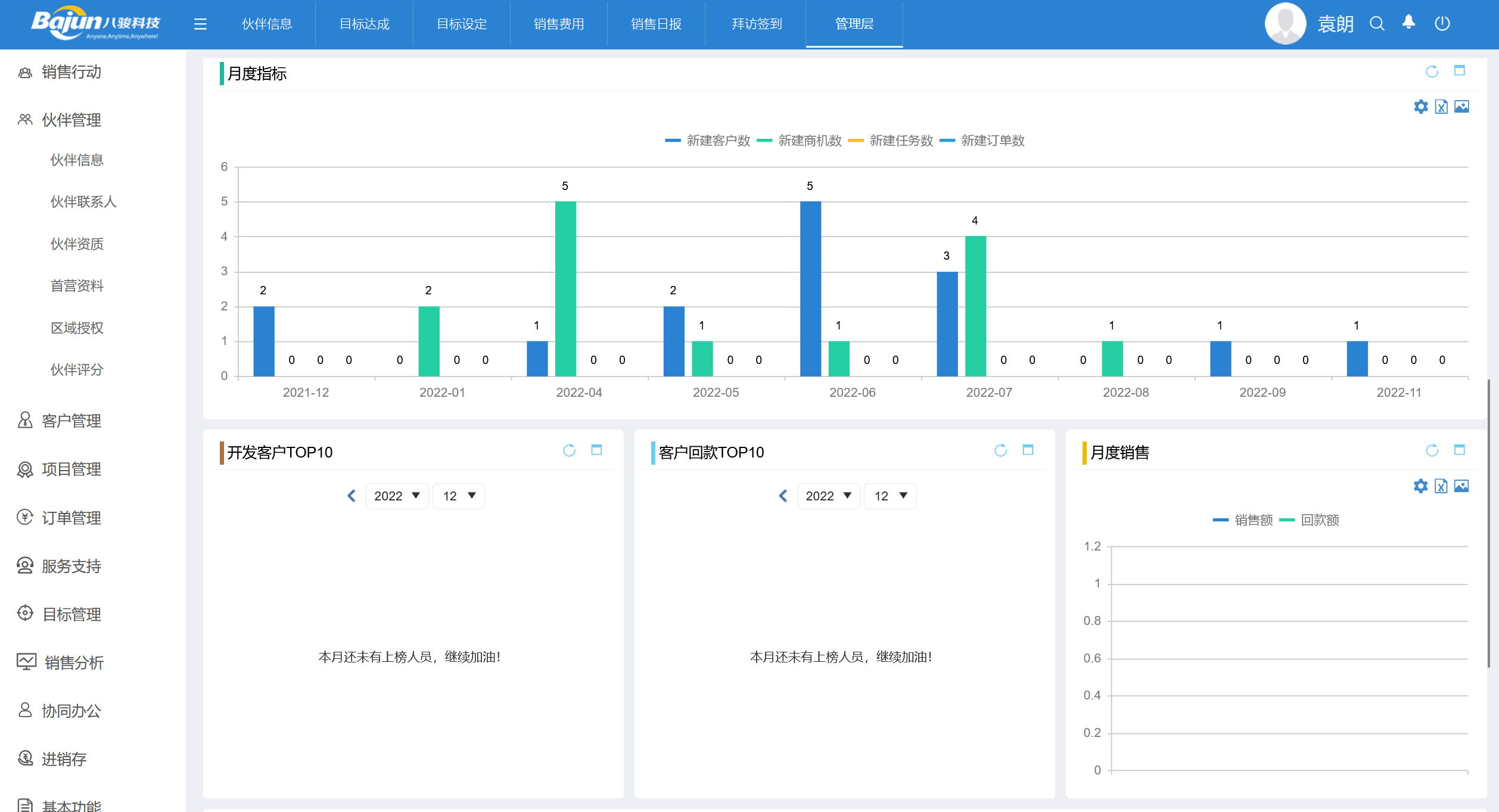Open year dropdown in 开发客户TOP10

point(397,496)
